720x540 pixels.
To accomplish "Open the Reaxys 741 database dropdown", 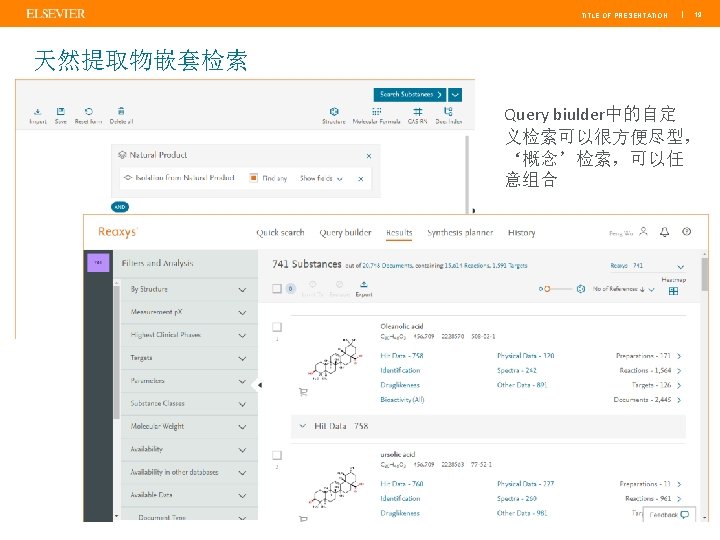I will pos(647,266).
